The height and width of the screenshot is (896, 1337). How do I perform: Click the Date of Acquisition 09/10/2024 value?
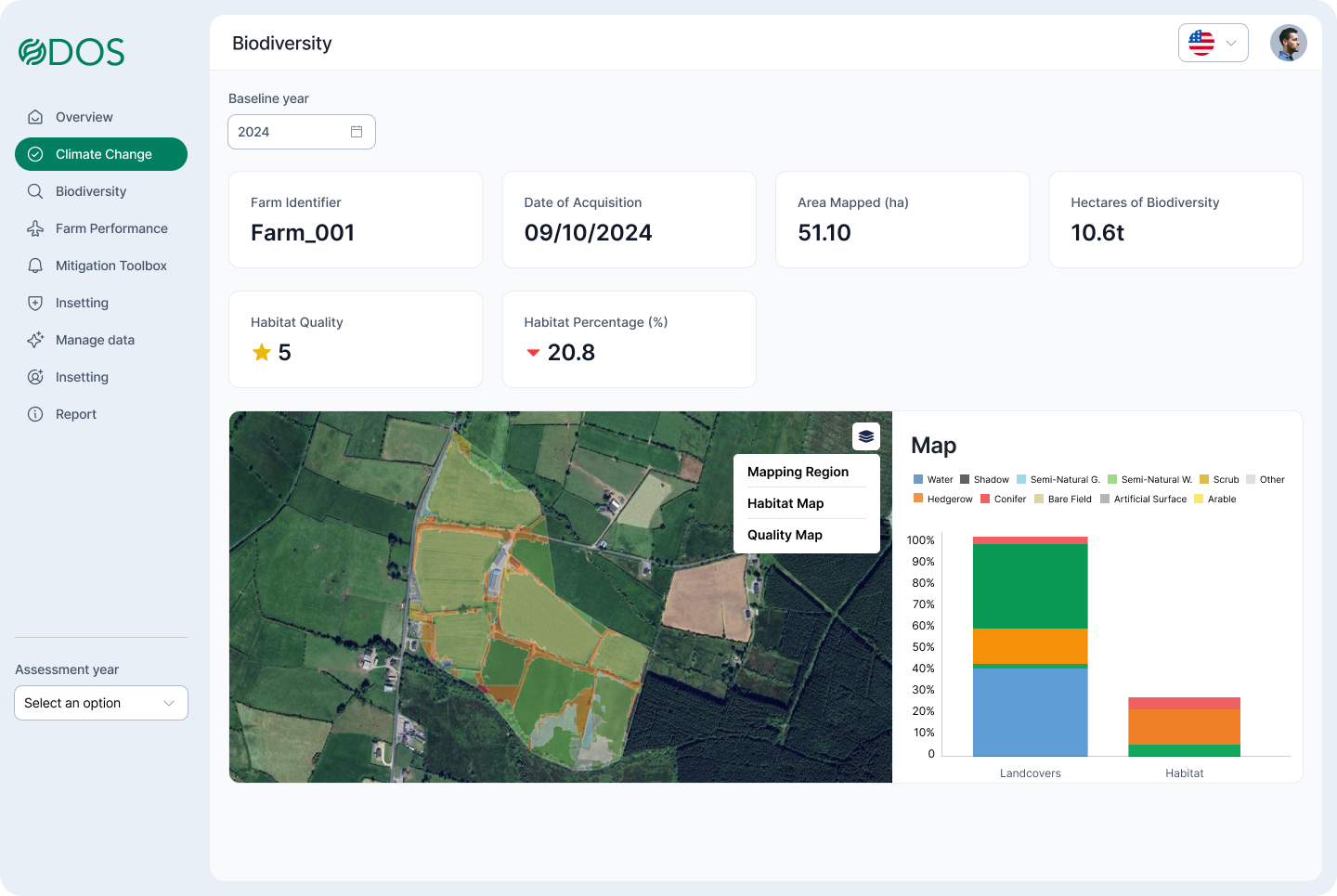pos(589,233)
